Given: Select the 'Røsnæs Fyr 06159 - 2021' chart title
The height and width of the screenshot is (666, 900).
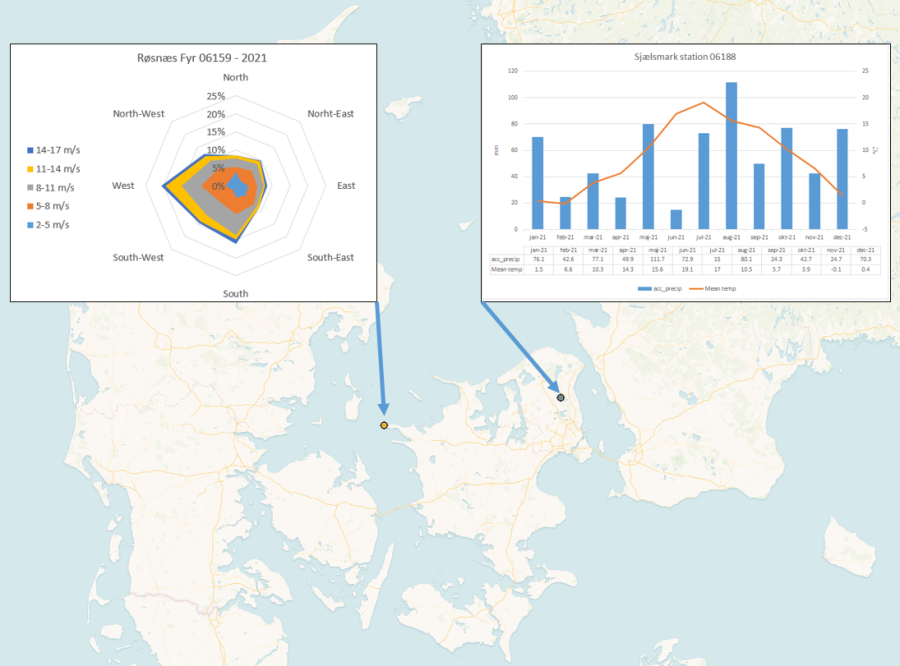Looking at the screenshot, I should [201, 58].
